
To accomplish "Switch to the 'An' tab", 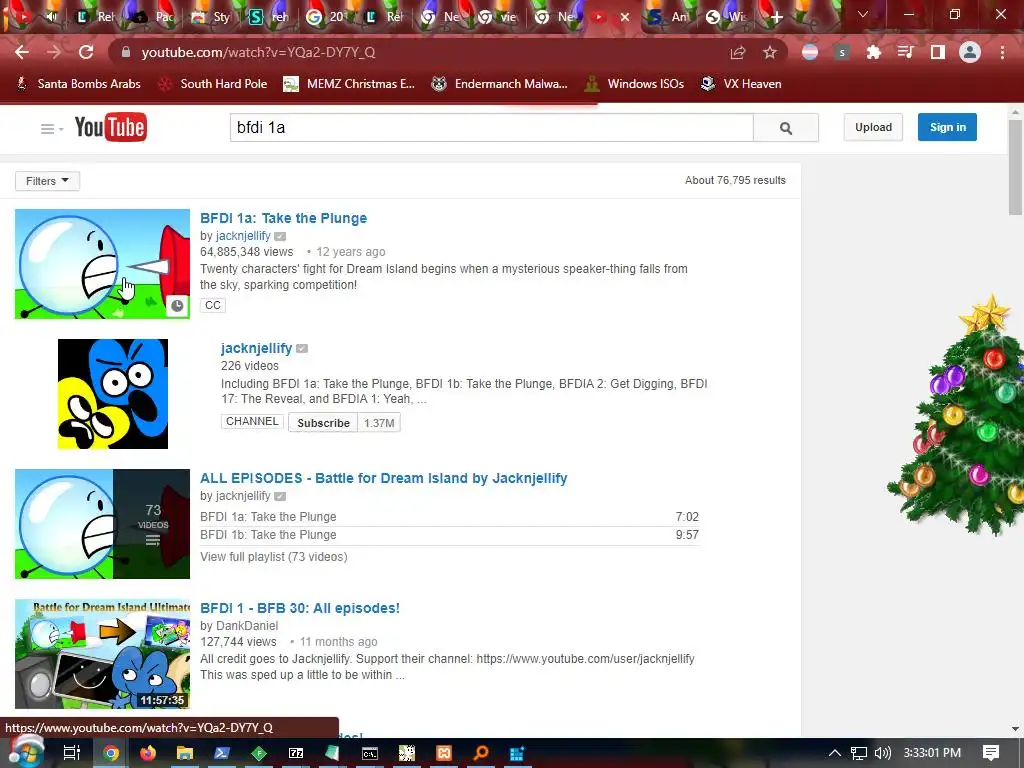I will pos(668,17).
